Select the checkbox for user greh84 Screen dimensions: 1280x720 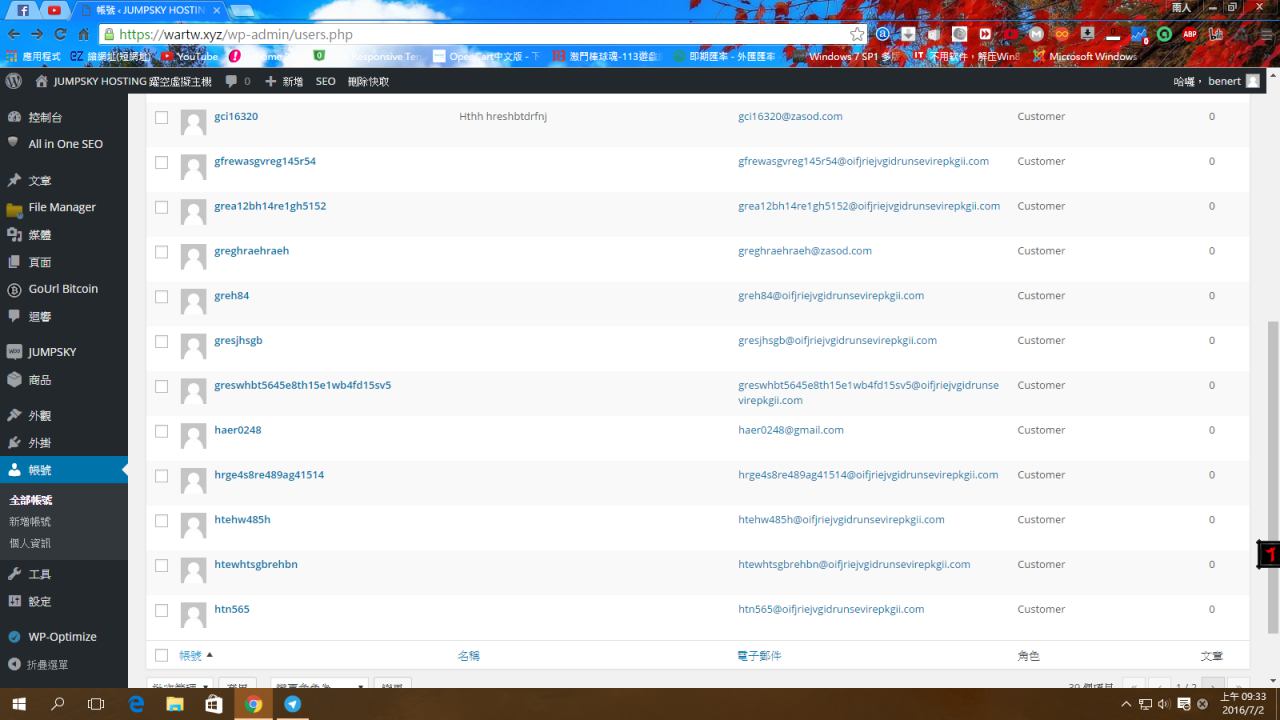point(161,296)
